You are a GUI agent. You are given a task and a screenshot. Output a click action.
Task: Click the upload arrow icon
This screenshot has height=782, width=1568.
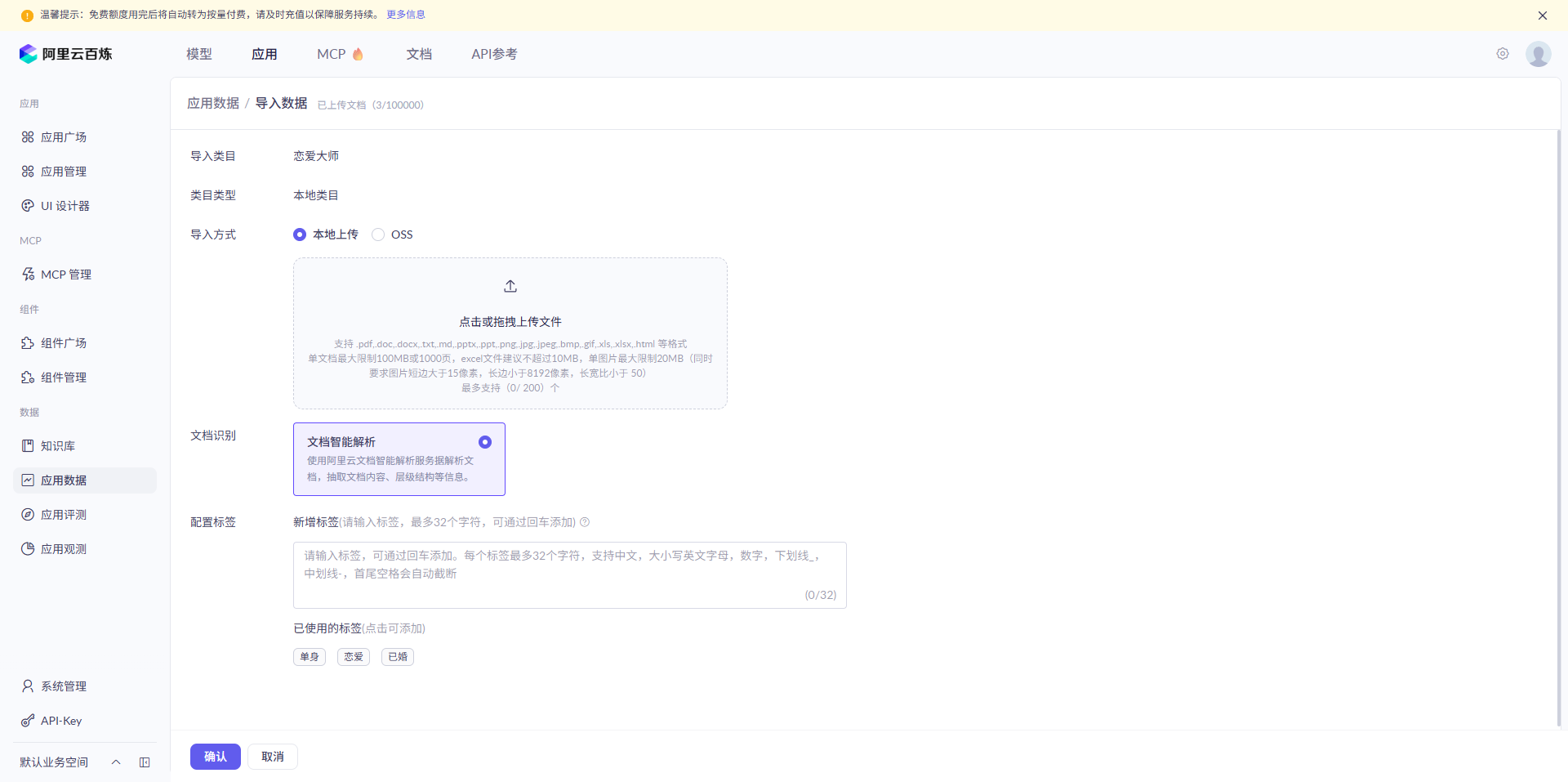pyautogui.click(x=510, y=286)
